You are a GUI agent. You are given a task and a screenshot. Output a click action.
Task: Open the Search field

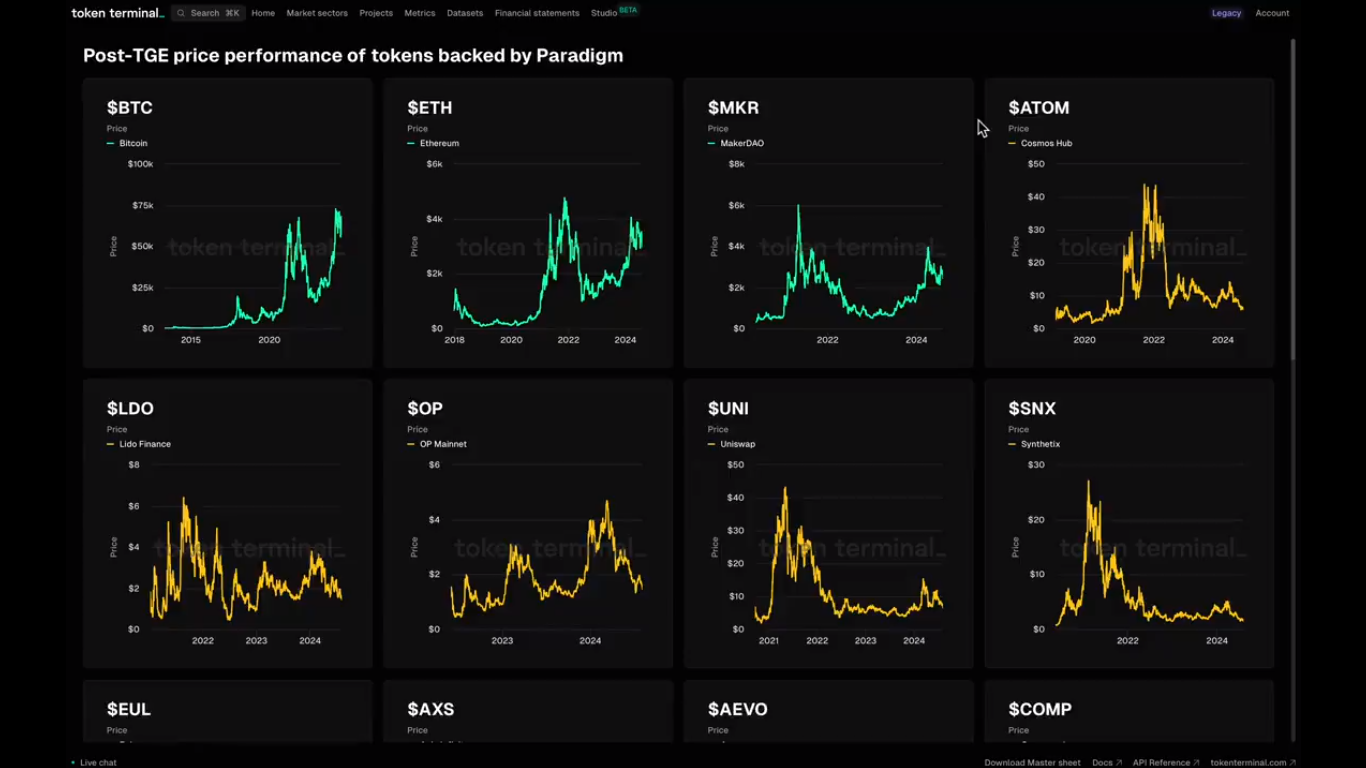click(x=208, y=13)
